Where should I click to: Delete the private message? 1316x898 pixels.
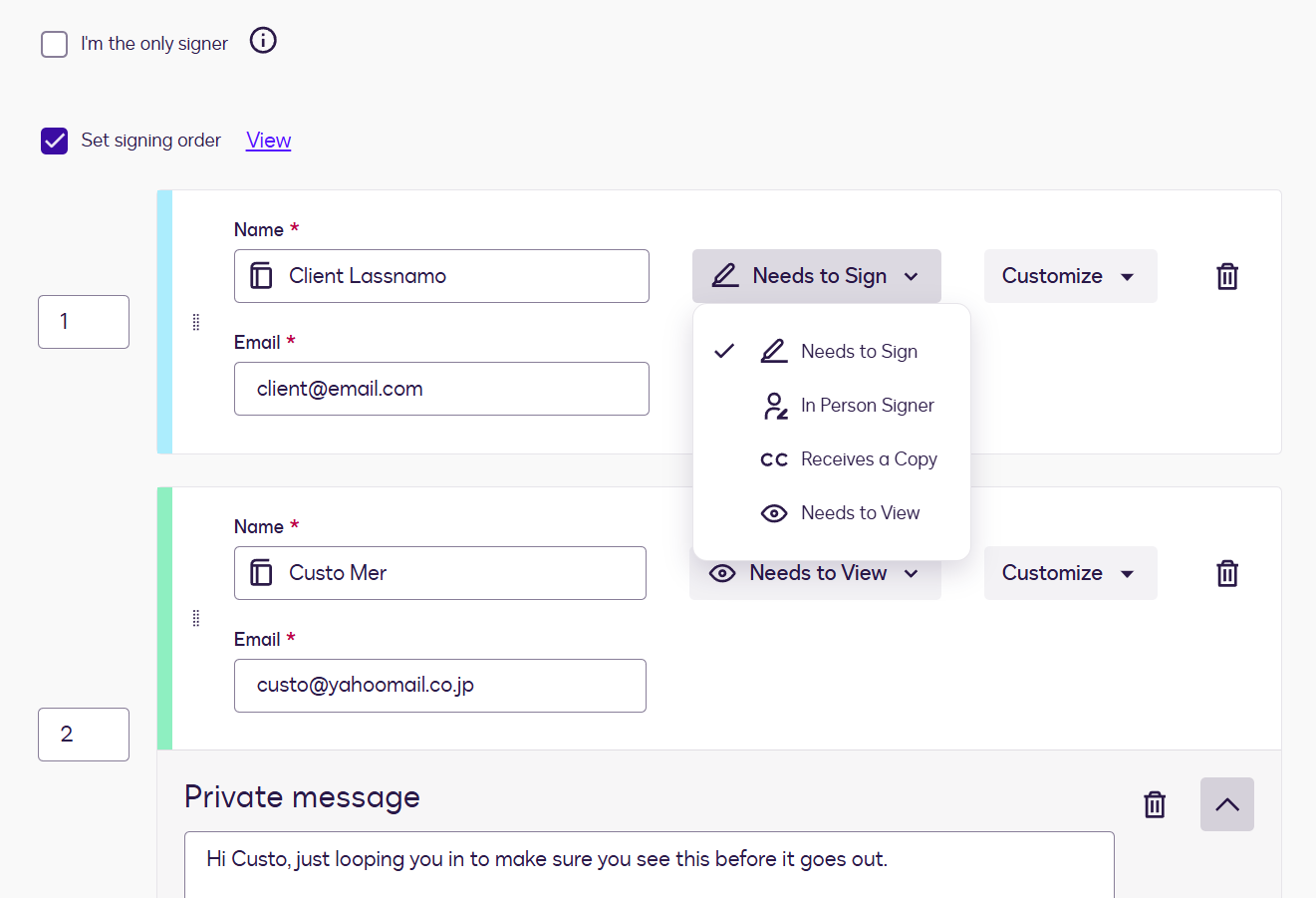click(1155, 804)
